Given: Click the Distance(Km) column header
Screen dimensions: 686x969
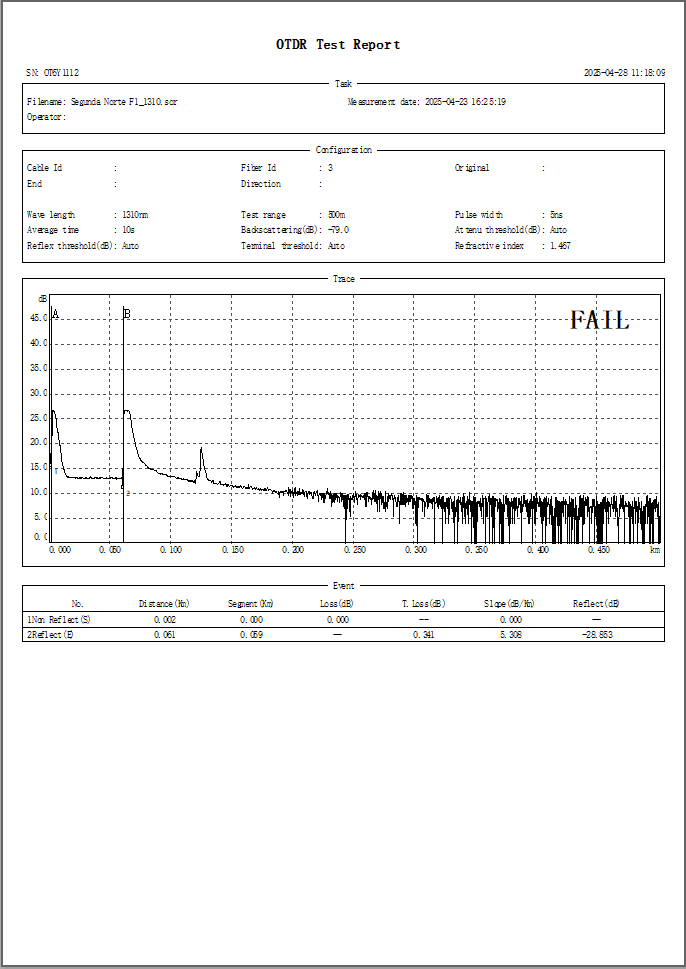Looking at the screenshot, I should (x=164, y=604).
